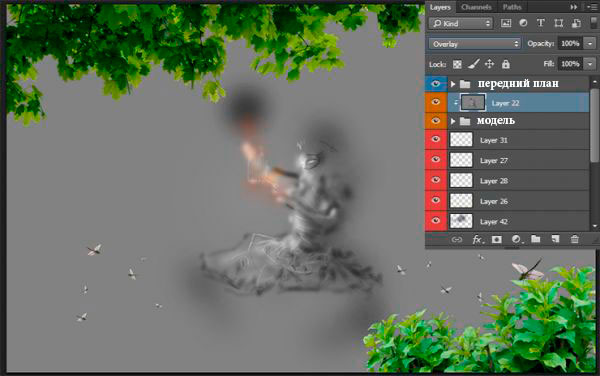600x376 pixels.
Task: Collapse panels with double arrow icon
Action: [x=574, y=7]
